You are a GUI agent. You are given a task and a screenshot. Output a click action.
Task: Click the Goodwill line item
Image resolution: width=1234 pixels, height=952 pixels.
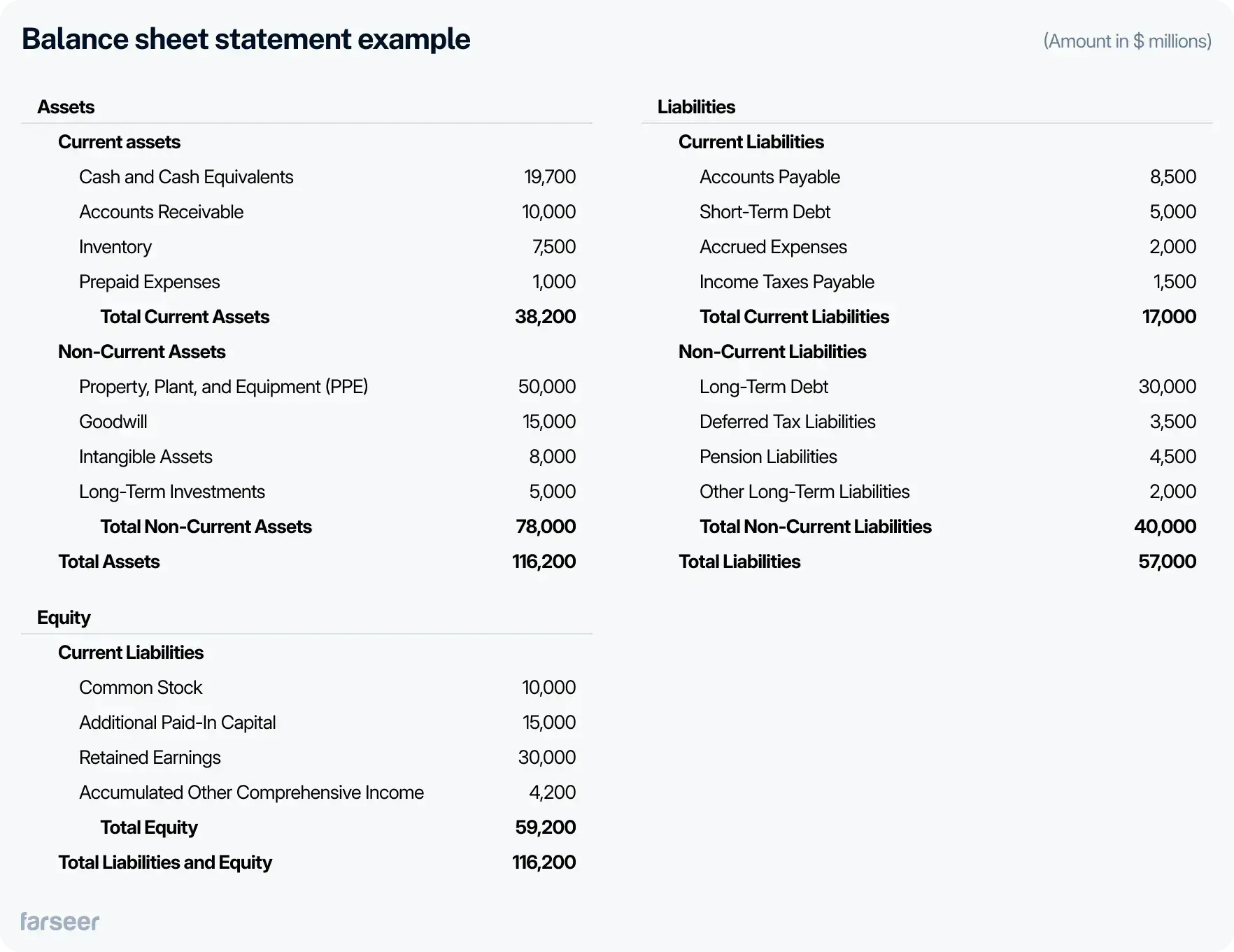113,421
